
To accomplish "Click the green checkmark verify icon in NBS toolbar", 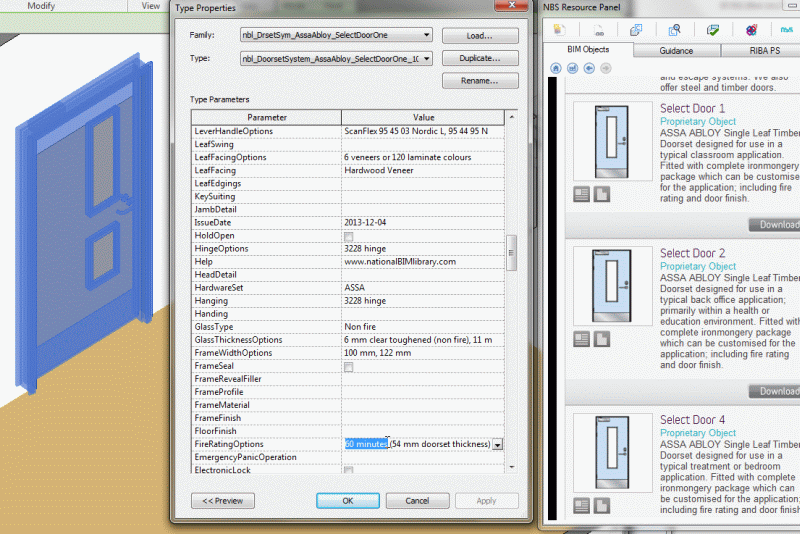I will pyautogui.click(x=713, y=30).
